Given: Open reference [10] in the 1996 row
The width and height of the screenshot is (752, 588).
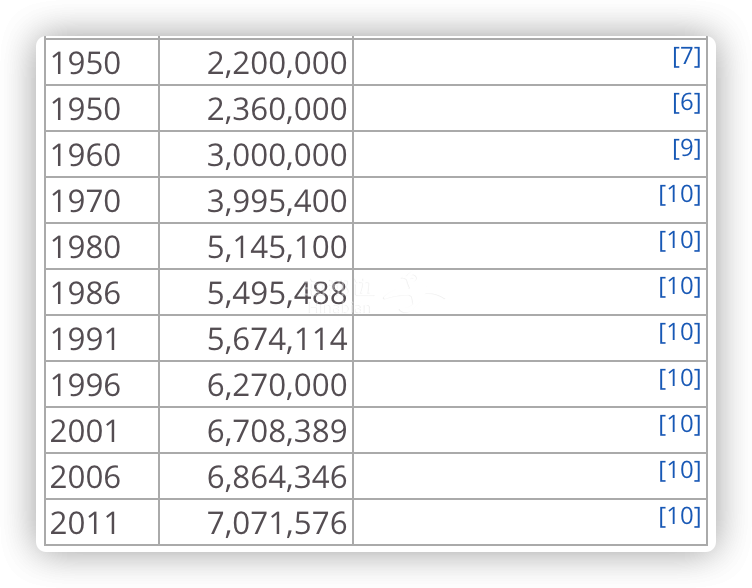Looking at the screenshot, I should point(680,379).
